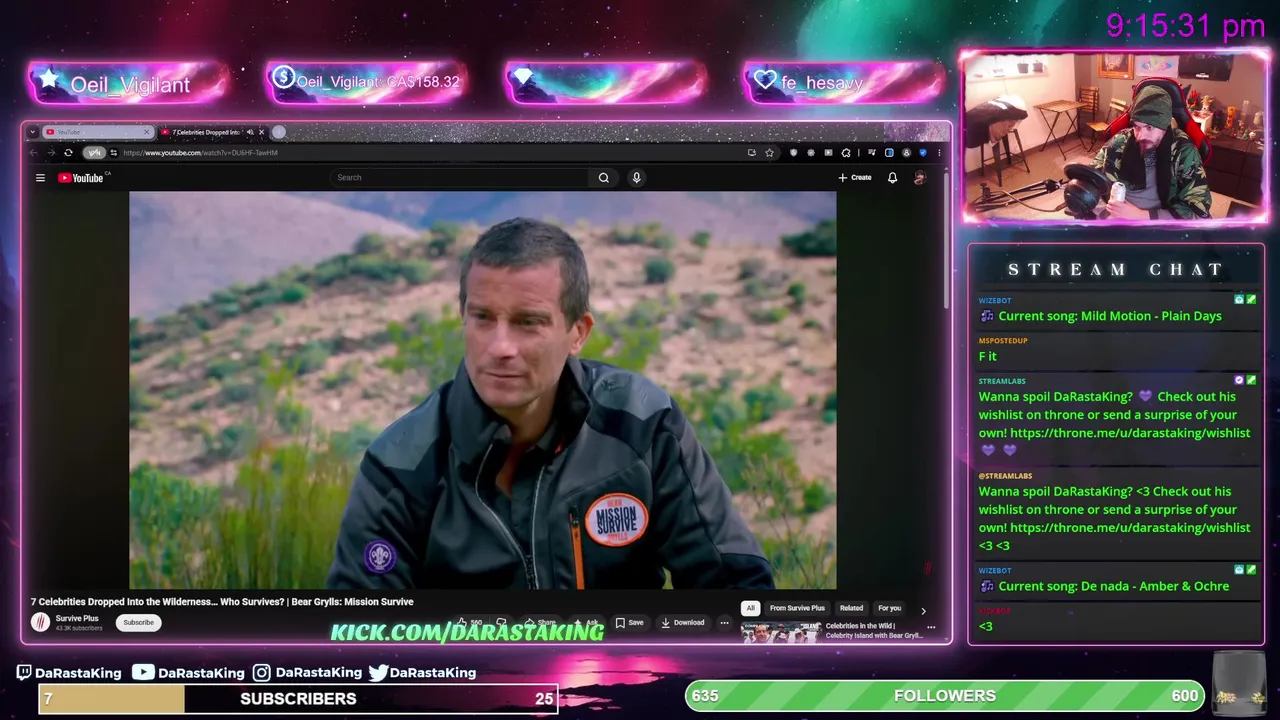Bookmark the page with the star icon

coord(769,153)
